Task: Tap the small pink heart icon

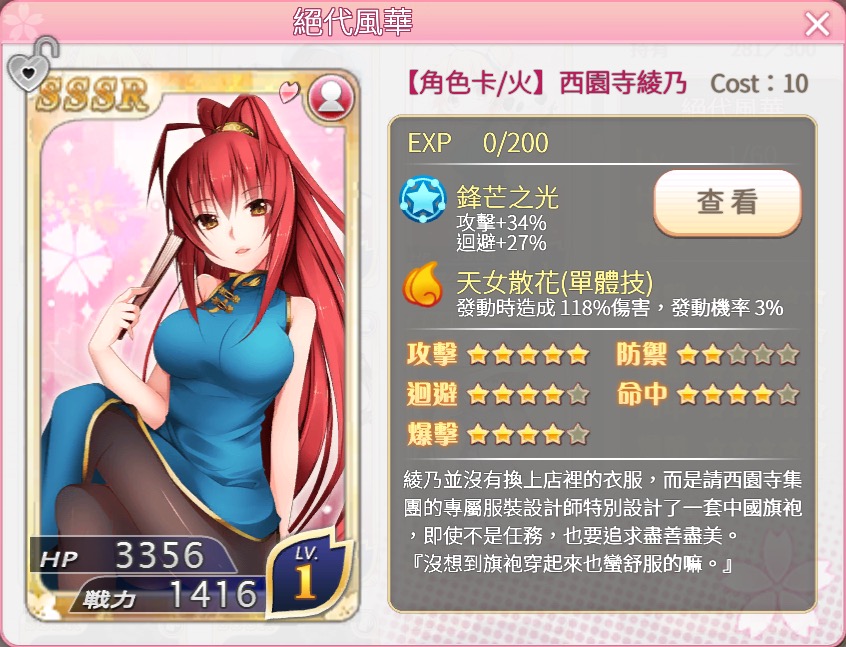Action: tap(289, 91)
